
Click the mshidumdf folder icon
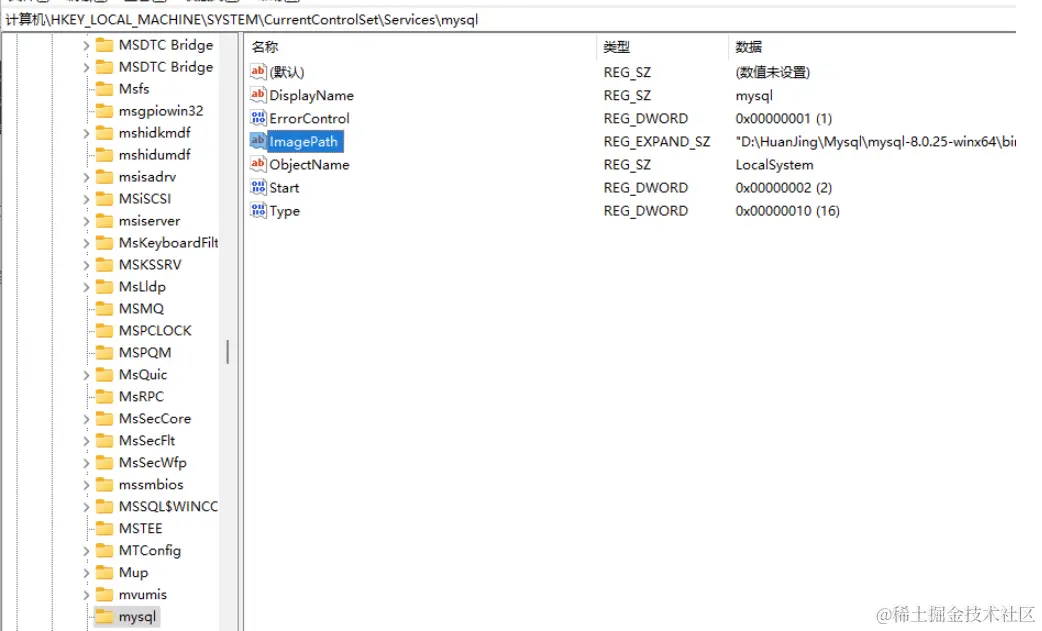point(104,154)
